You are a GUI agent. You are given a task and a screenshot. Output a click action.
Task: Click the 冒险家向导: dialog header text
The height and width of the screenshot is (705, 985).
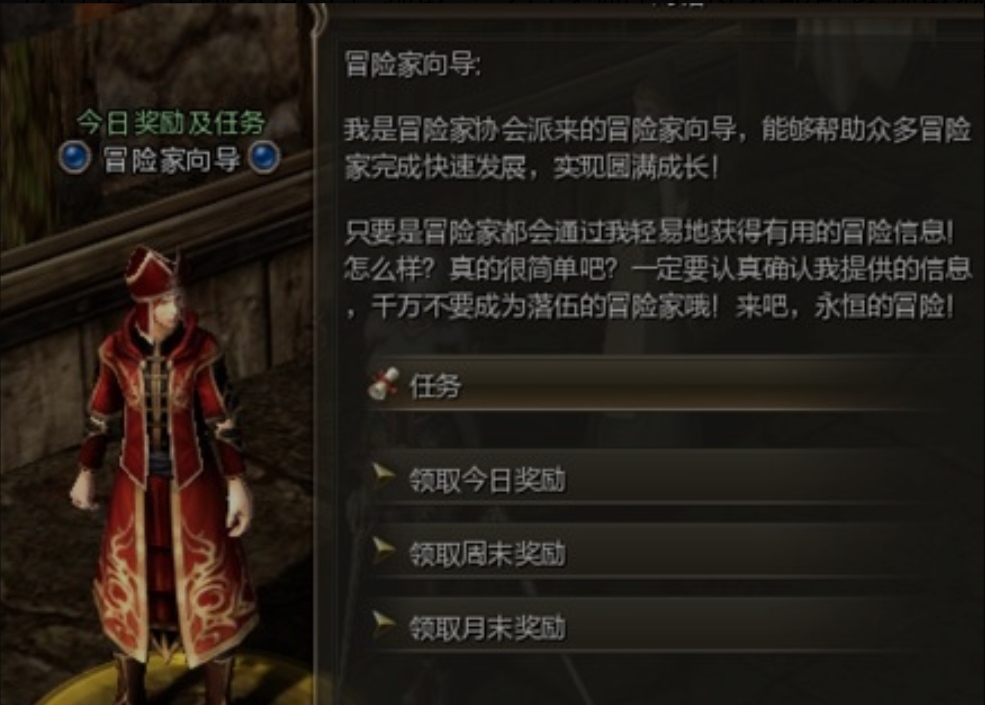click(x=413, y=64)
